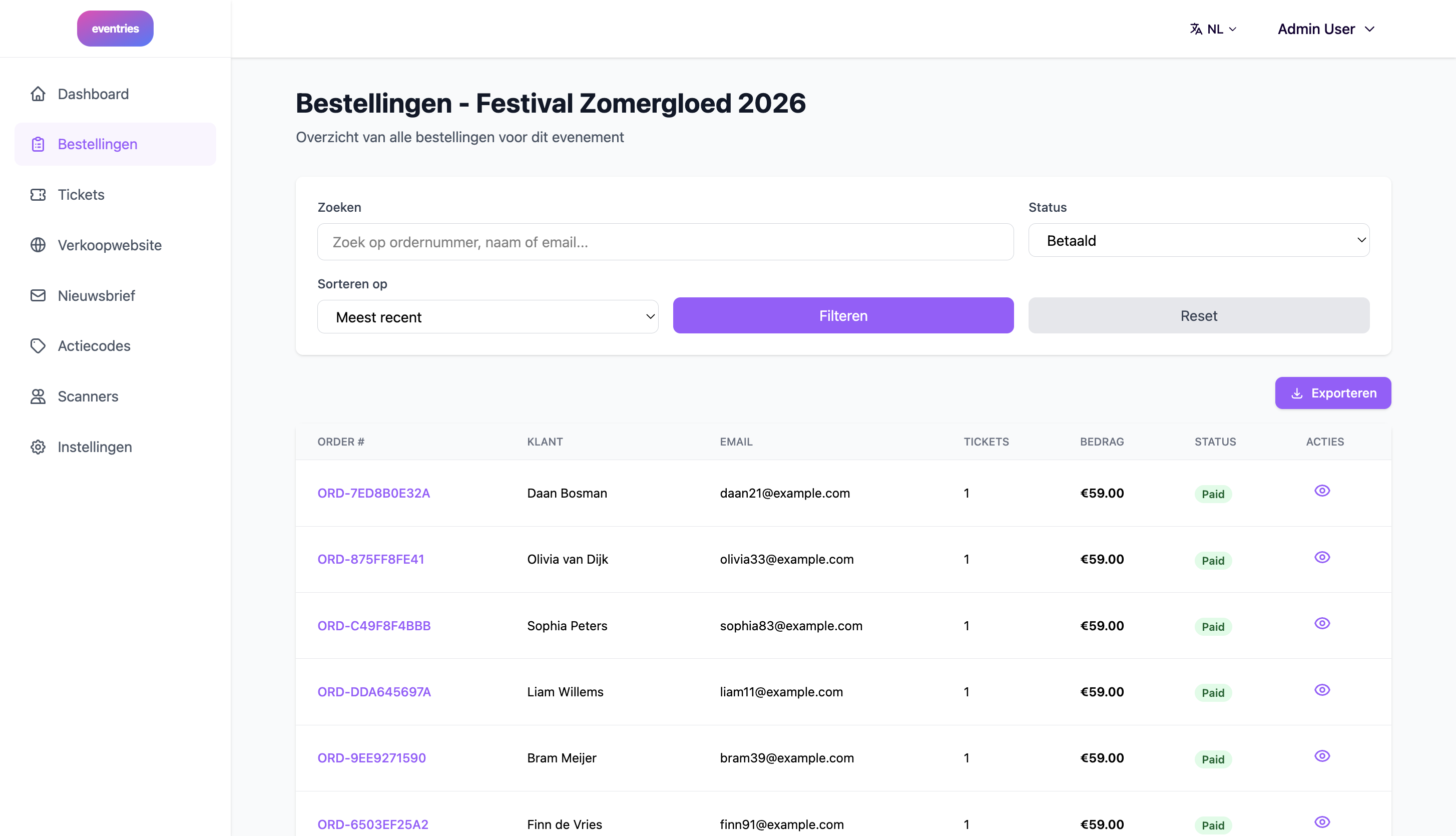The image size is (1456, 836).
Task: Click the Dashboard home icon
Action: coord(38,94)
